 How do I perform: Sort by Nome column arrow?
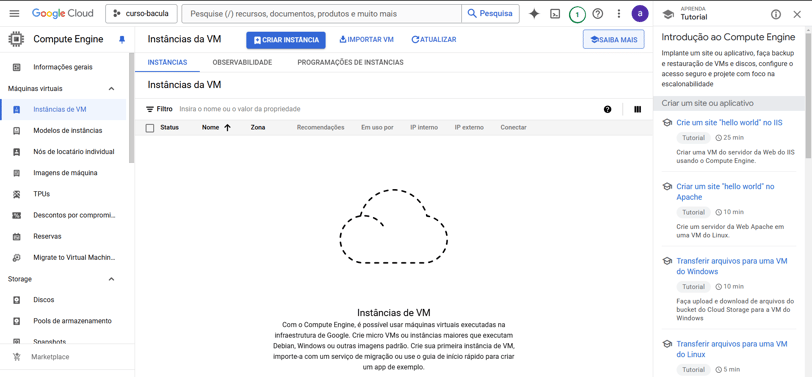(227, 128)
